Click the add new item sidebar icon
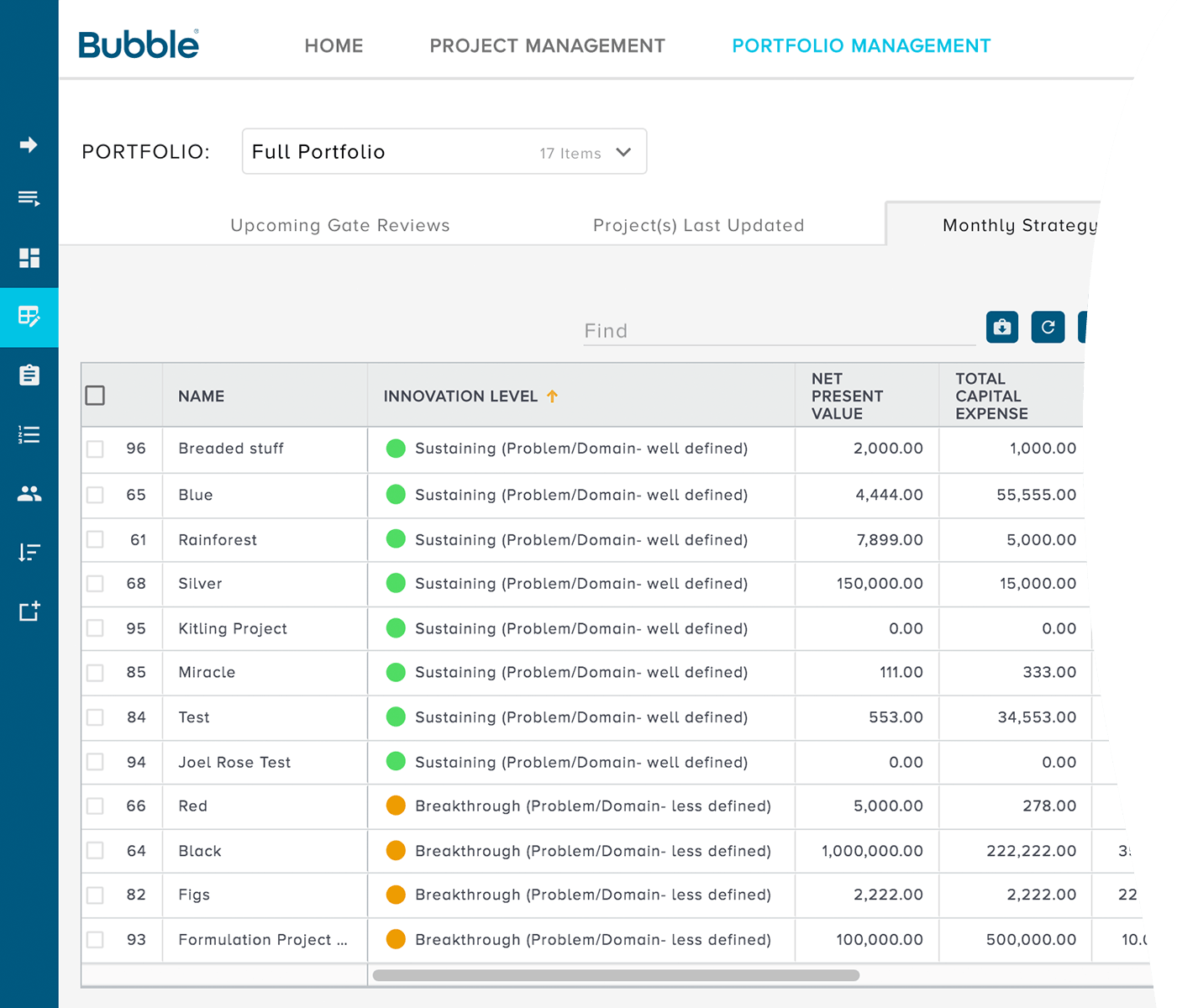Image resolution: width=1177 pixels, height=1008 pixels. pyautogui.click(x=29, y=612)
